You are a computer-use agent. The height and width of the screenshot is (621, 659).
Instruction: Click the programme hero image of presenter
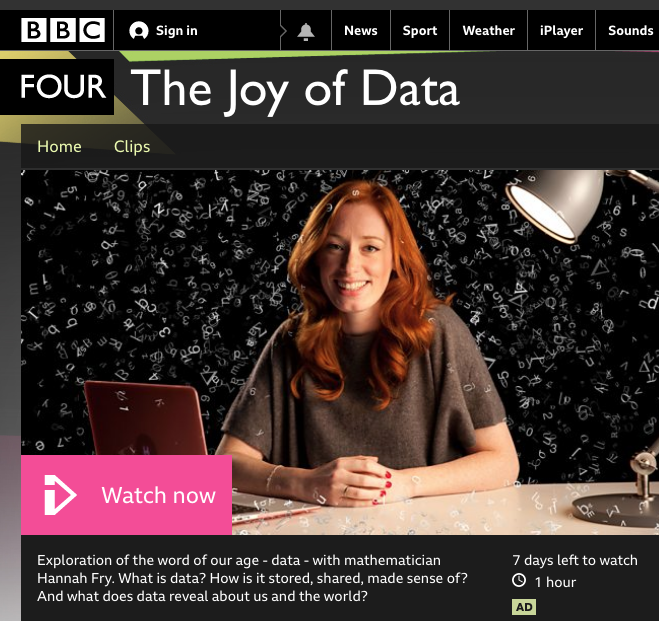(x=340, y=352)
